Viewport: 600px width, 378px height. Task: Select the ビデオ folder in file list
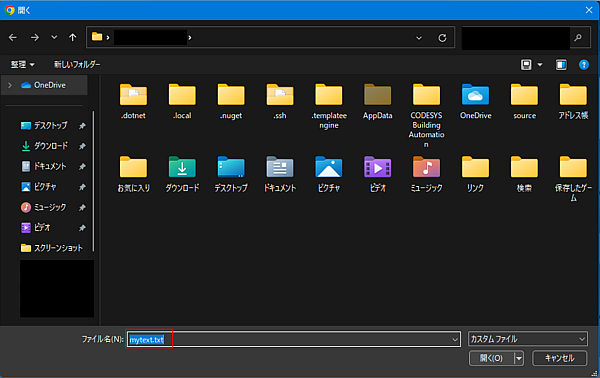point(378,174)
